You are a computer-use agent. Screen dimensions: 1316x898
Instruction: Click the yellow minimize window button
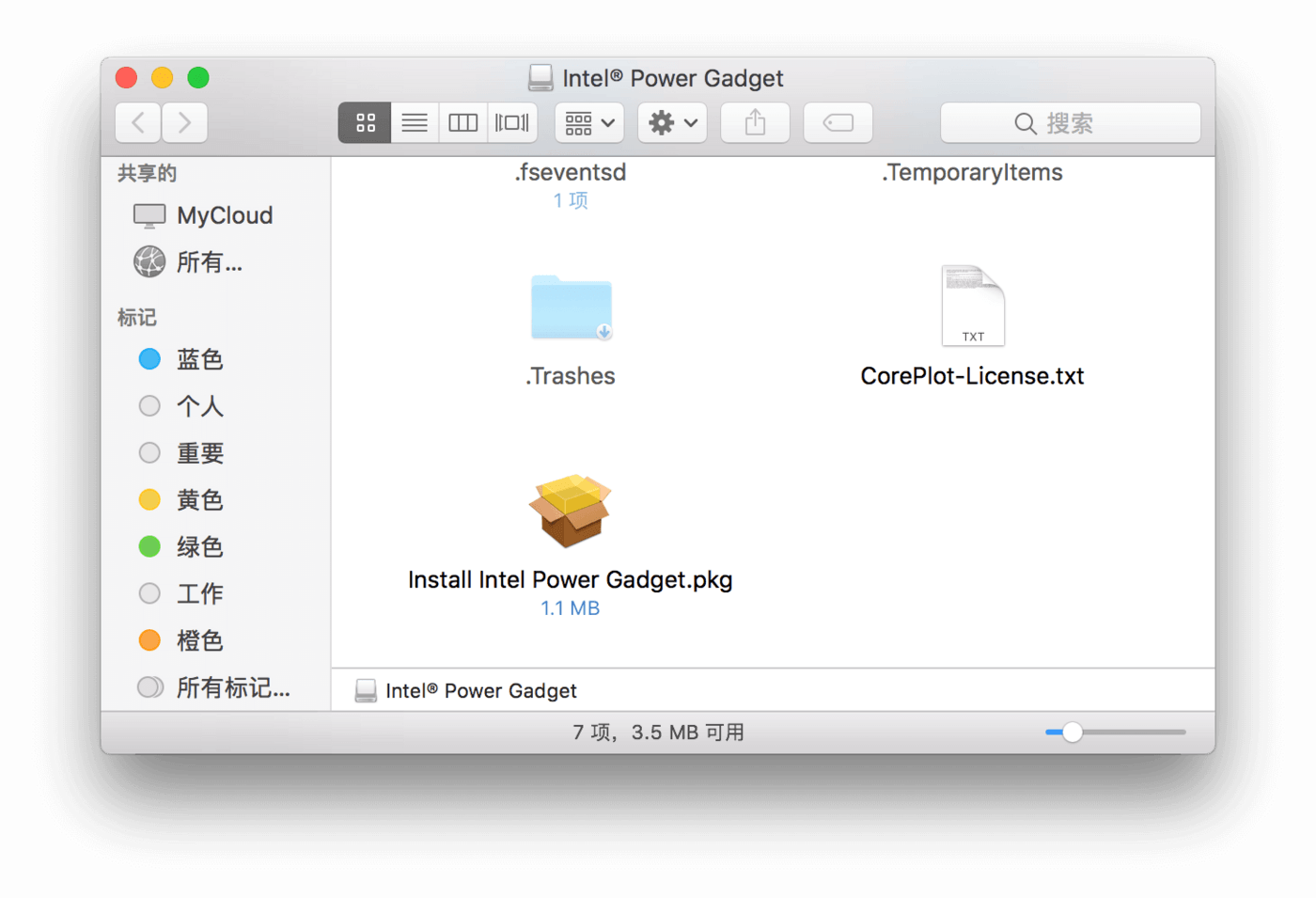[x=163, y=77]
